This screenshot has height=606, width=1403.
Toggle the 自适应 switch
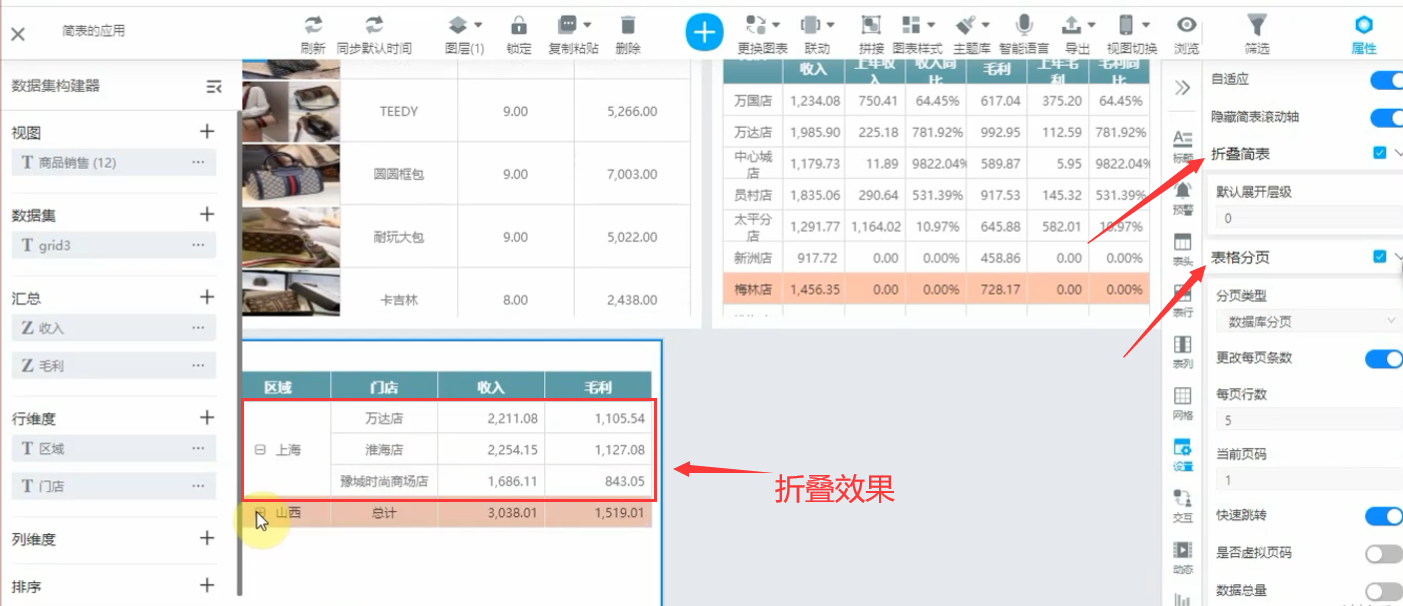tap(1385, 81)
